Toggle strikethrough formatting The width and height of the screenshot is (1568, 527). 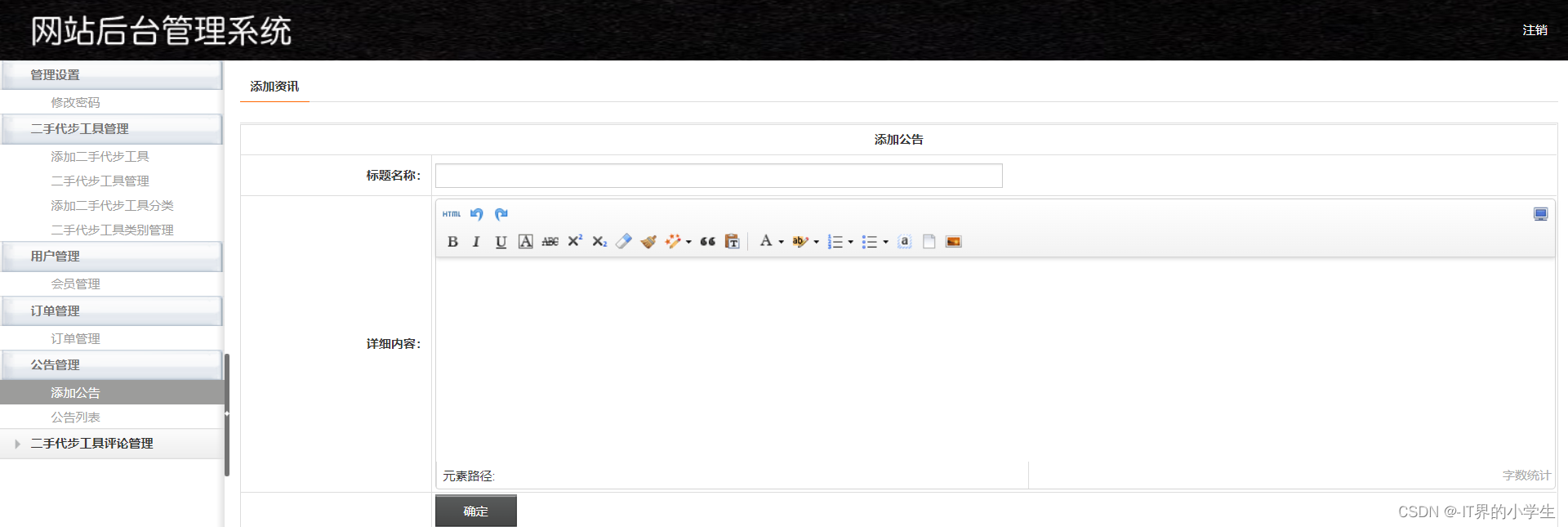(550, 242)
